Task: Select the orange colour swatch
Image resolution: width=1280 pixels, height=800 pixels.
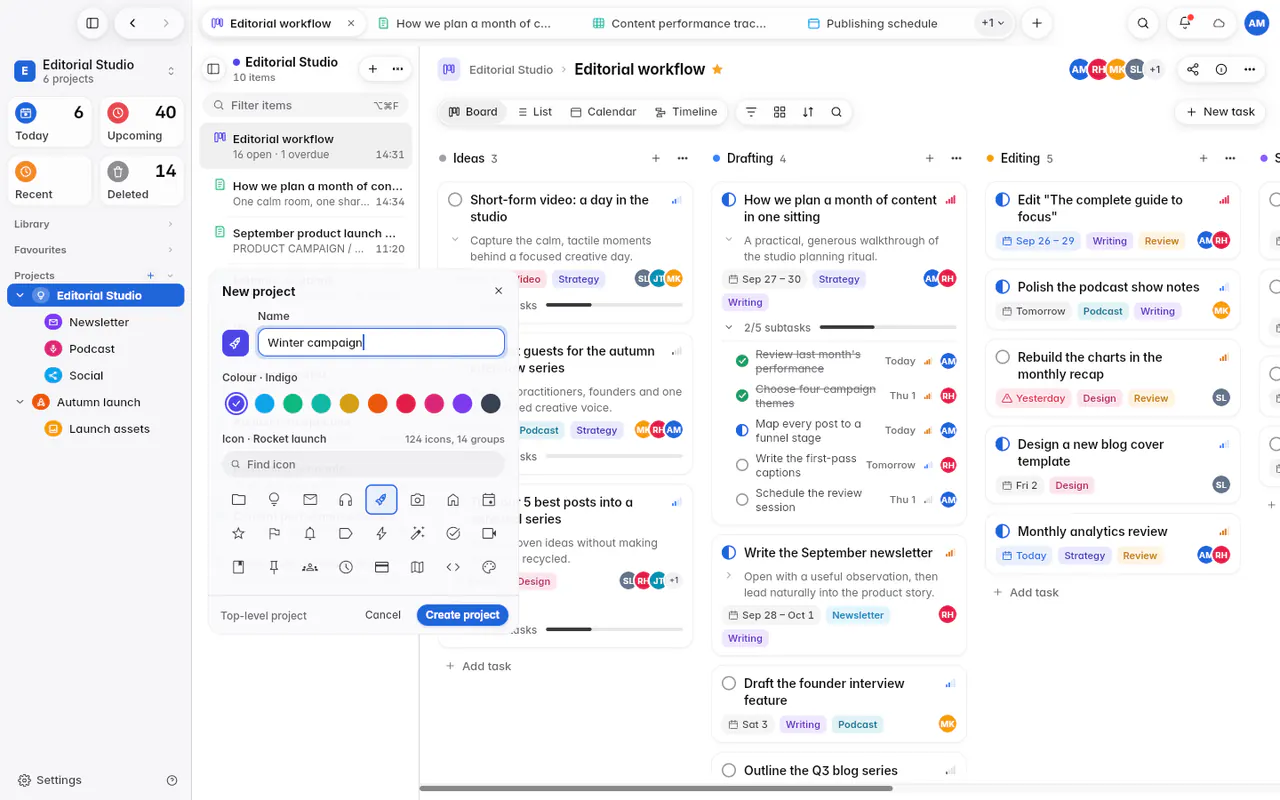Action: point(377,403)
